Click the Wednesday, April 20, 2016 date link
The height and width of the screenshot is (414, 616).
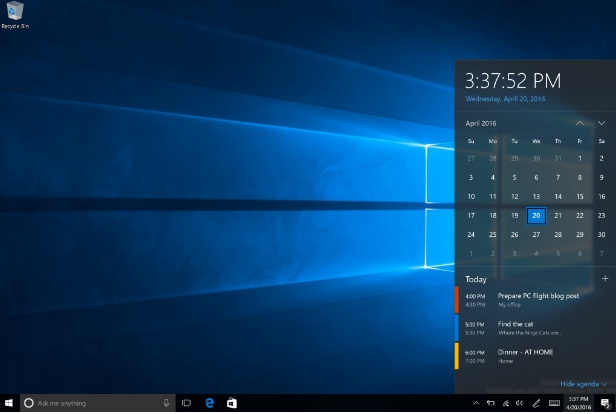tap(506, 99)
